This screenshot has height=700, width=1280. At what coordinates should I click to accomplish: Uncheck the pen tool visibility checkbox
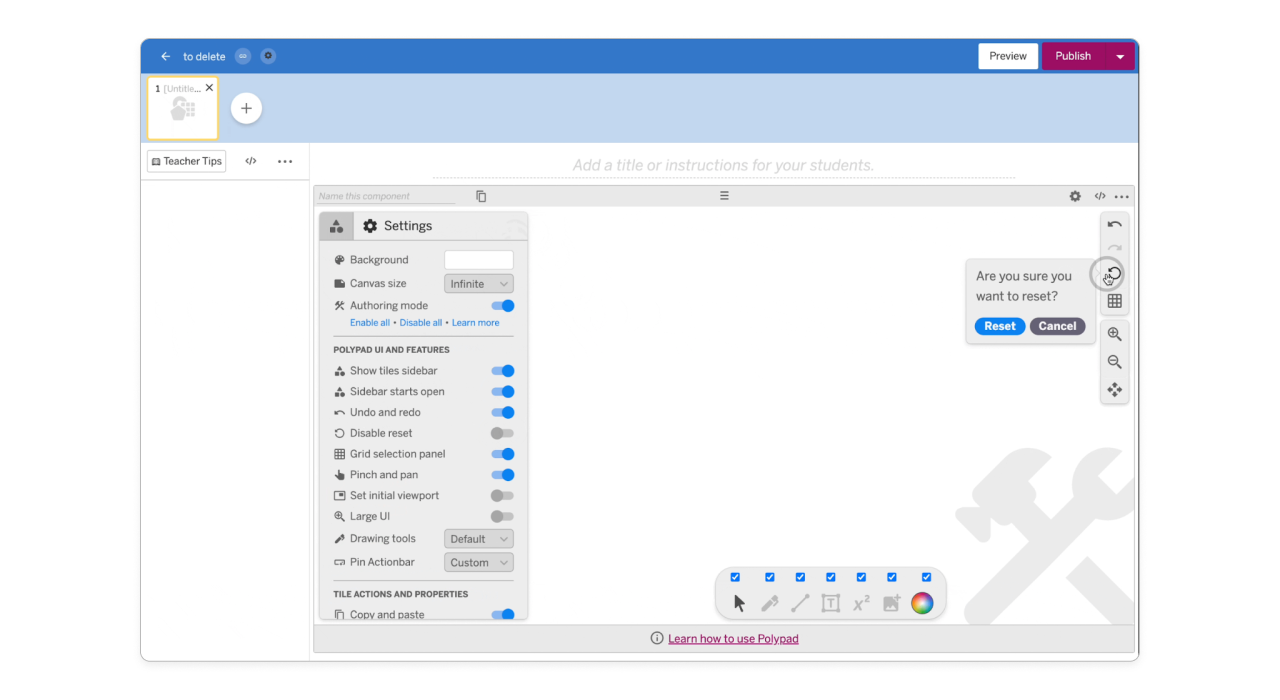769,577
